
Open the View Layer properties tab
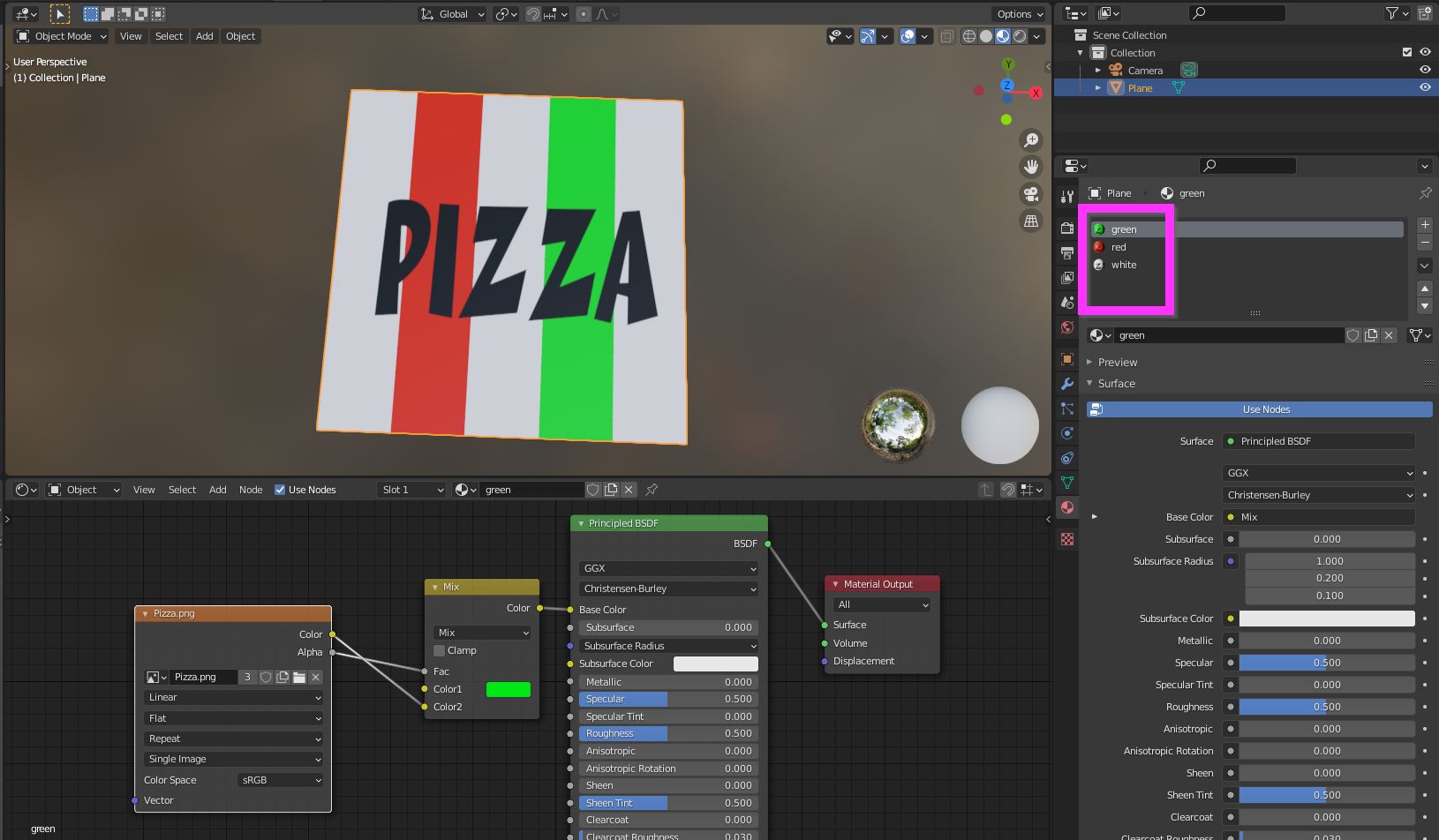pos(1067,278)
